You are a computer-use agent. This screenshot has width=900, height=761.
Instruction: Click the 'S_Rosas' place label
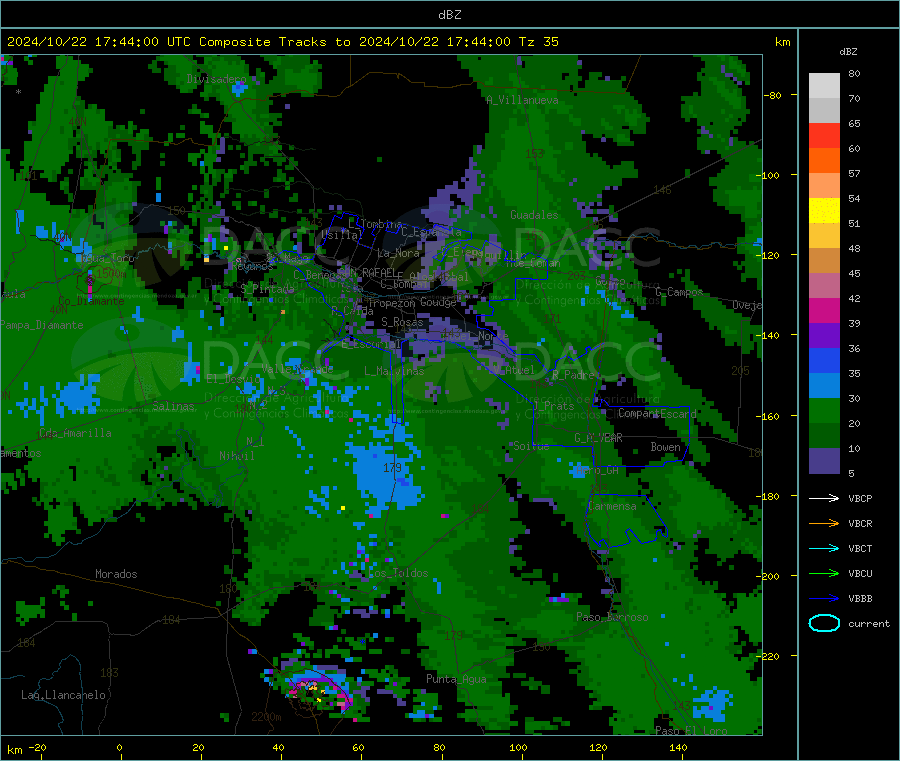click(x=402, y=322)
